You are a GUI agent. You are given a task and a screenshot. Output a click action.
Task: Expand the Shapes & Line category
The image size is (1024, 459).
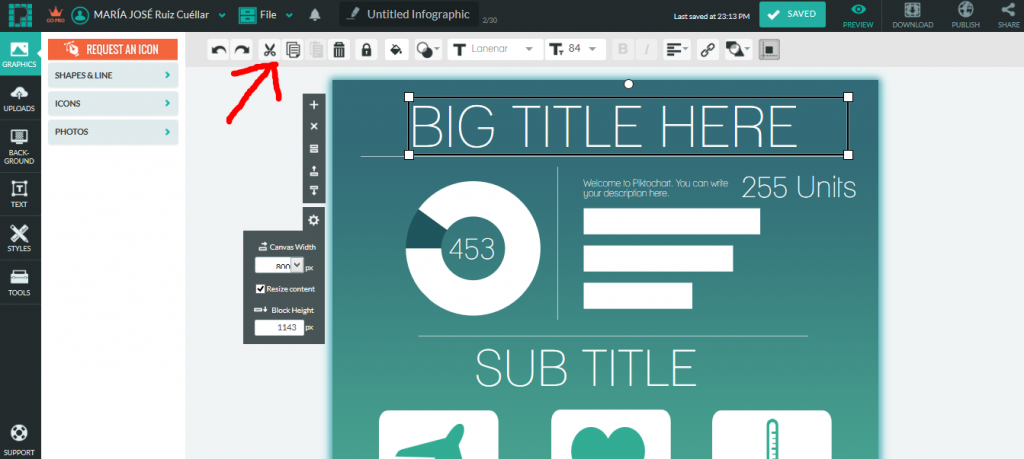(113, 75)
